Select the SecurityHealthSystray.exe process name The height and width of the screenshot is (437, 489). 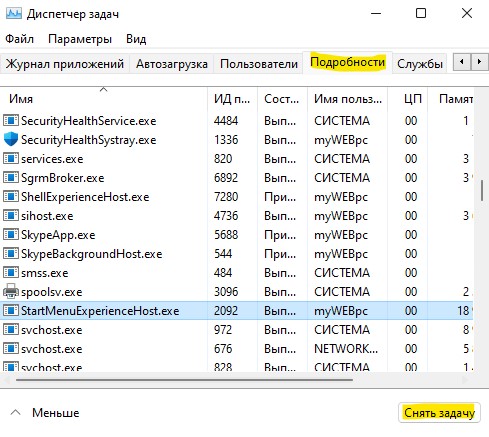[89, 140]
